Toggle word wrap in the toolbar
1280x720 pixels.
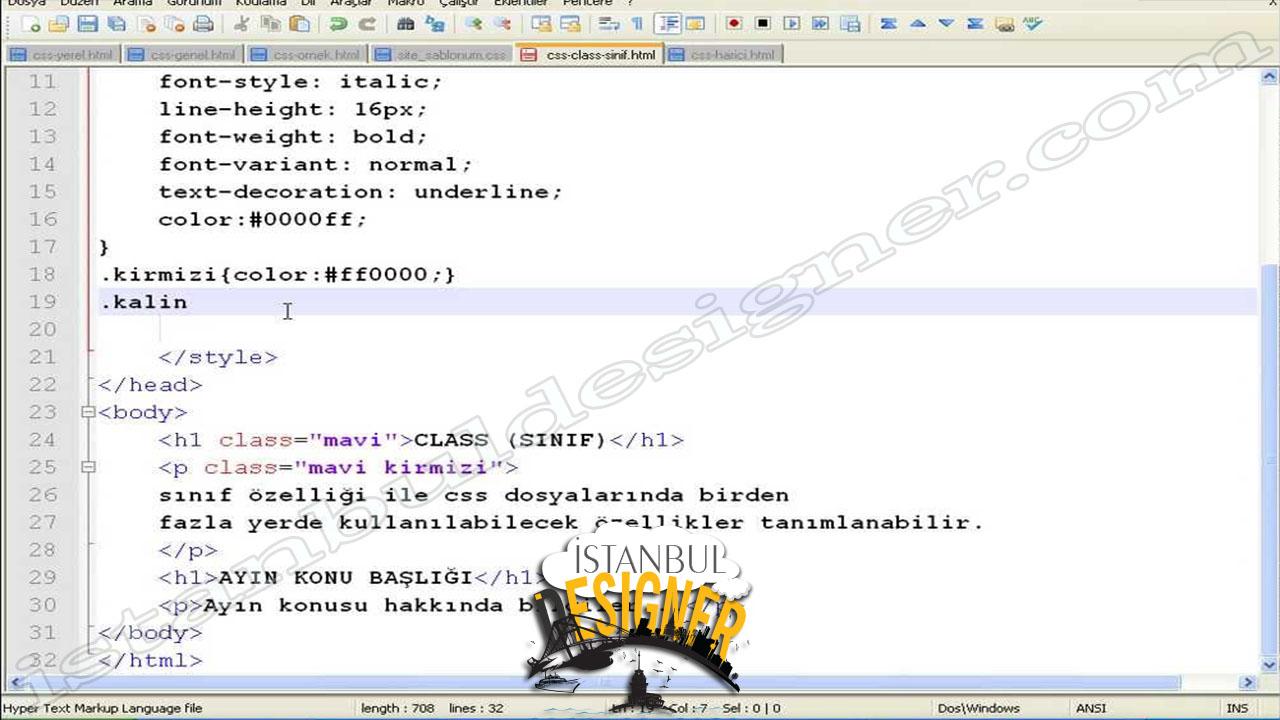pyautogui.click(x=609, y=23)
